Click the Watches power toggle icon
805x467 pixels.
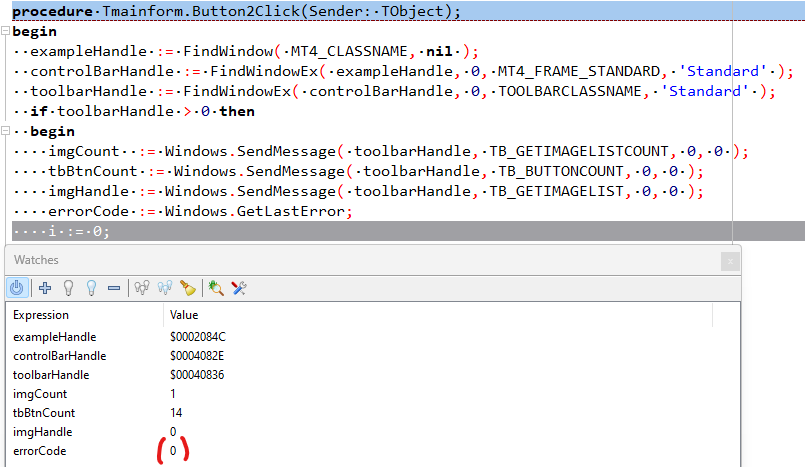tap(17, 288)
